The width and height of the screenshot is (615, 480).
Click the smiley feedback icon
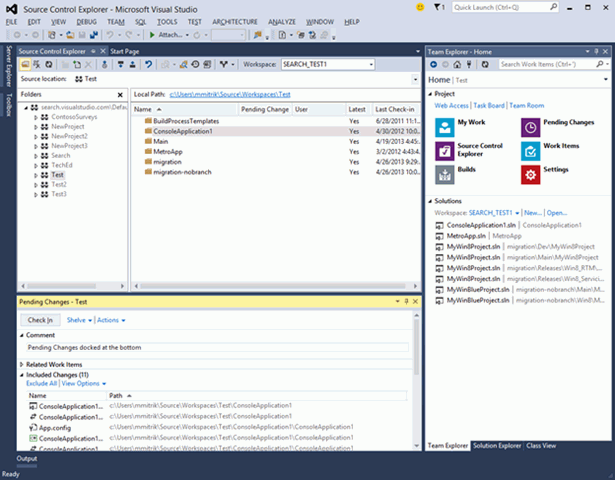pos(420,7)
